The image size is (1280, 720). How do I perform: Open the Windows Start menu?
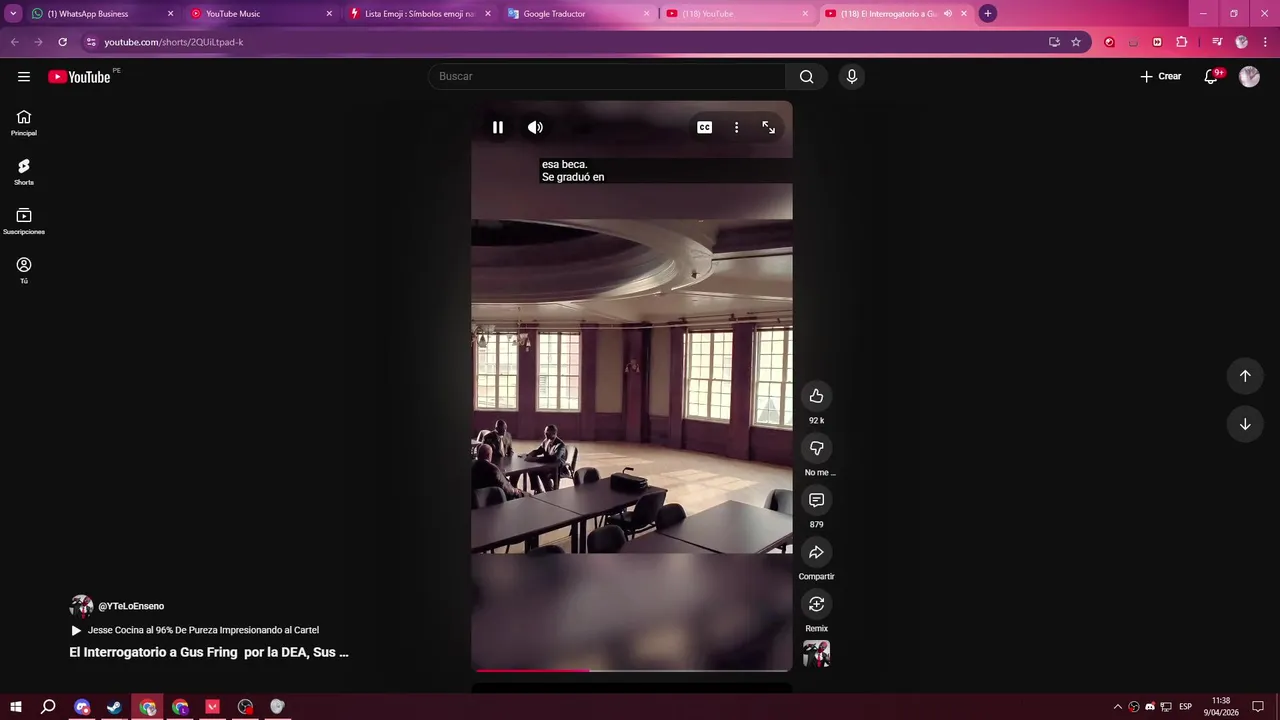coord(16,707)
